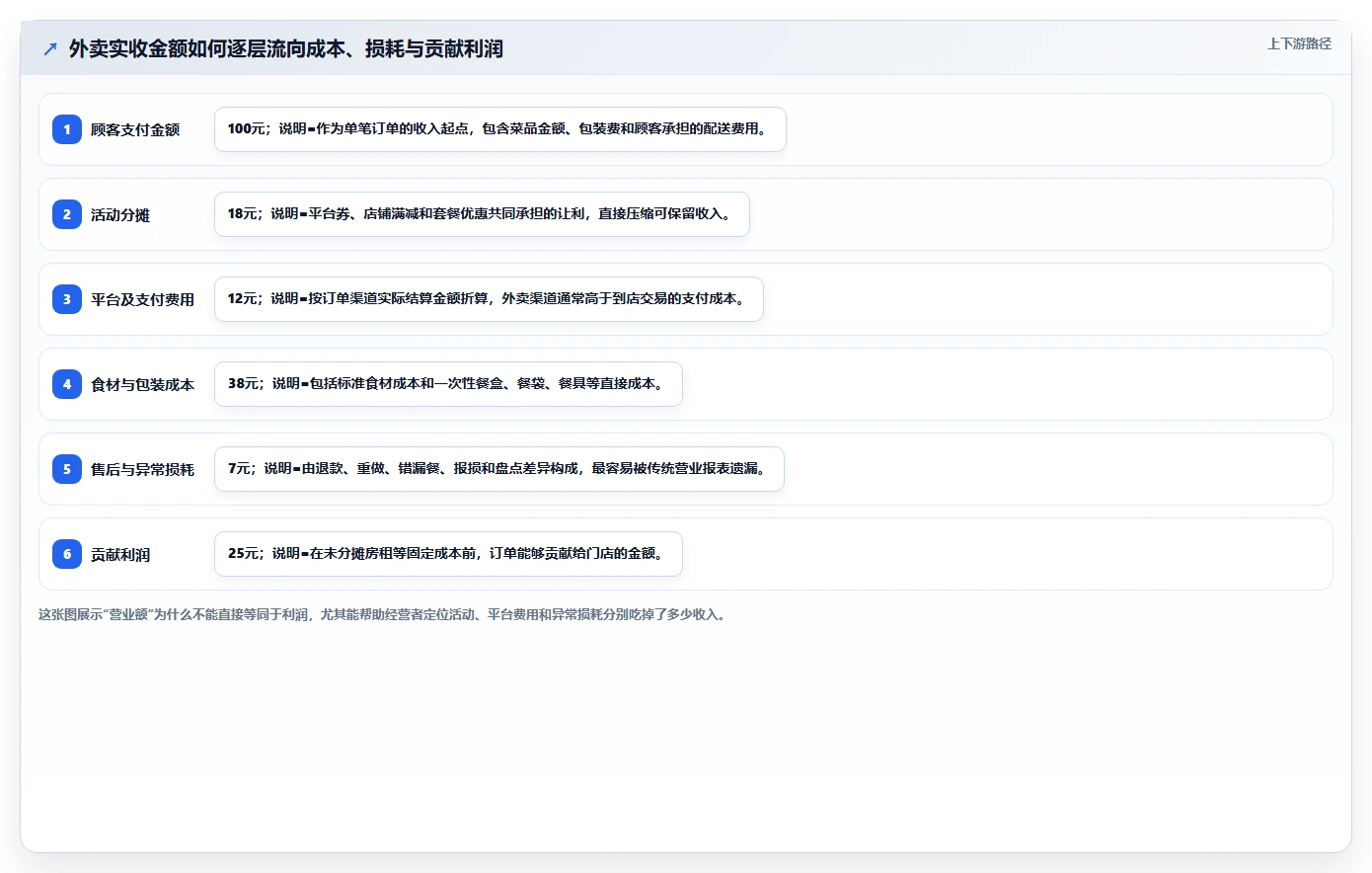The image size is (1372, 873).
Task: Click the 活动分摊 label
Action: [120, 214]
